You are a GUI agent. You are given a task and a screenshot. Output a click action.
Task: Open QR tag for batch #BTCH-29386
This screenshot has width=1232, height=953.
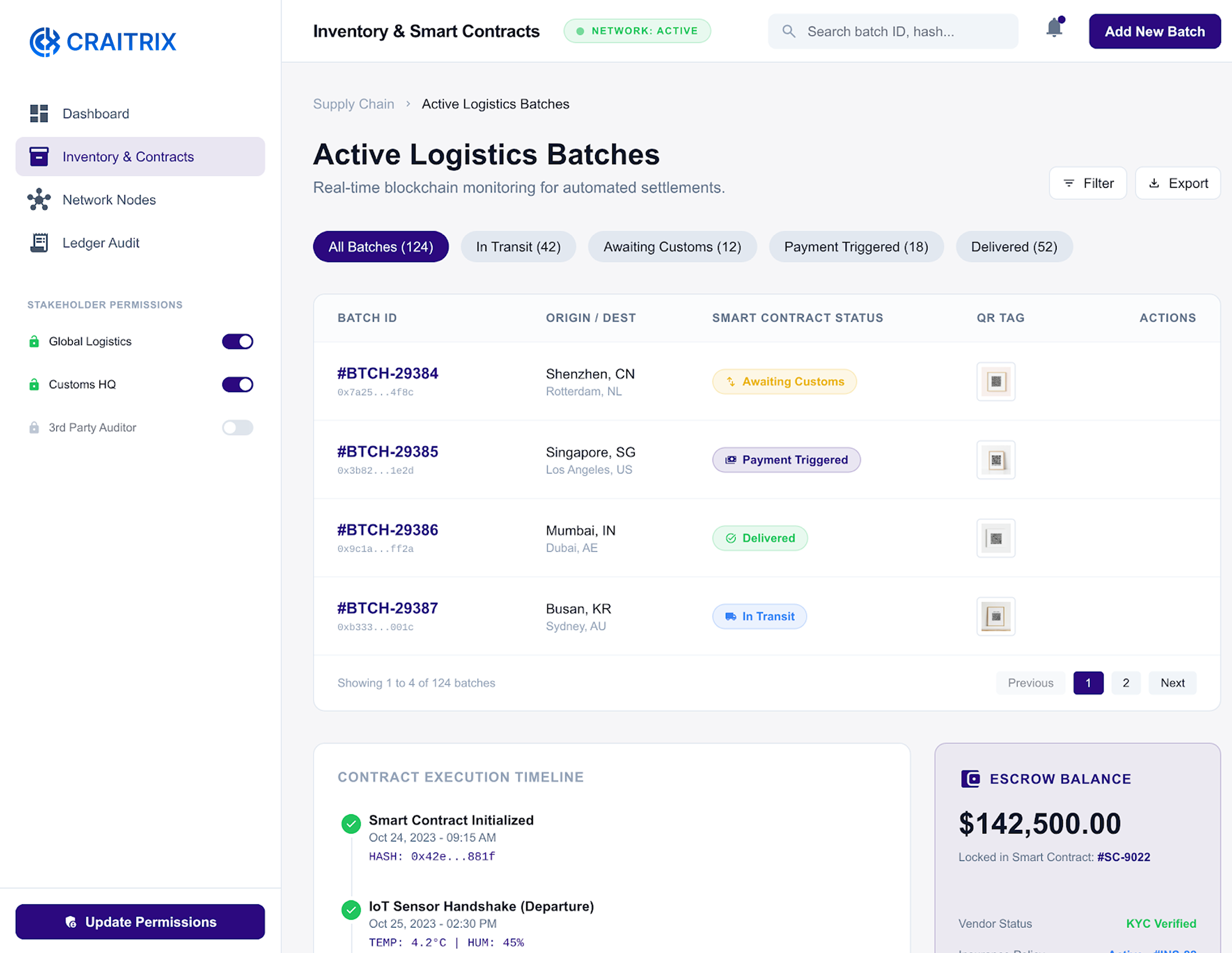pyautogui.click(x=996, y=538)
